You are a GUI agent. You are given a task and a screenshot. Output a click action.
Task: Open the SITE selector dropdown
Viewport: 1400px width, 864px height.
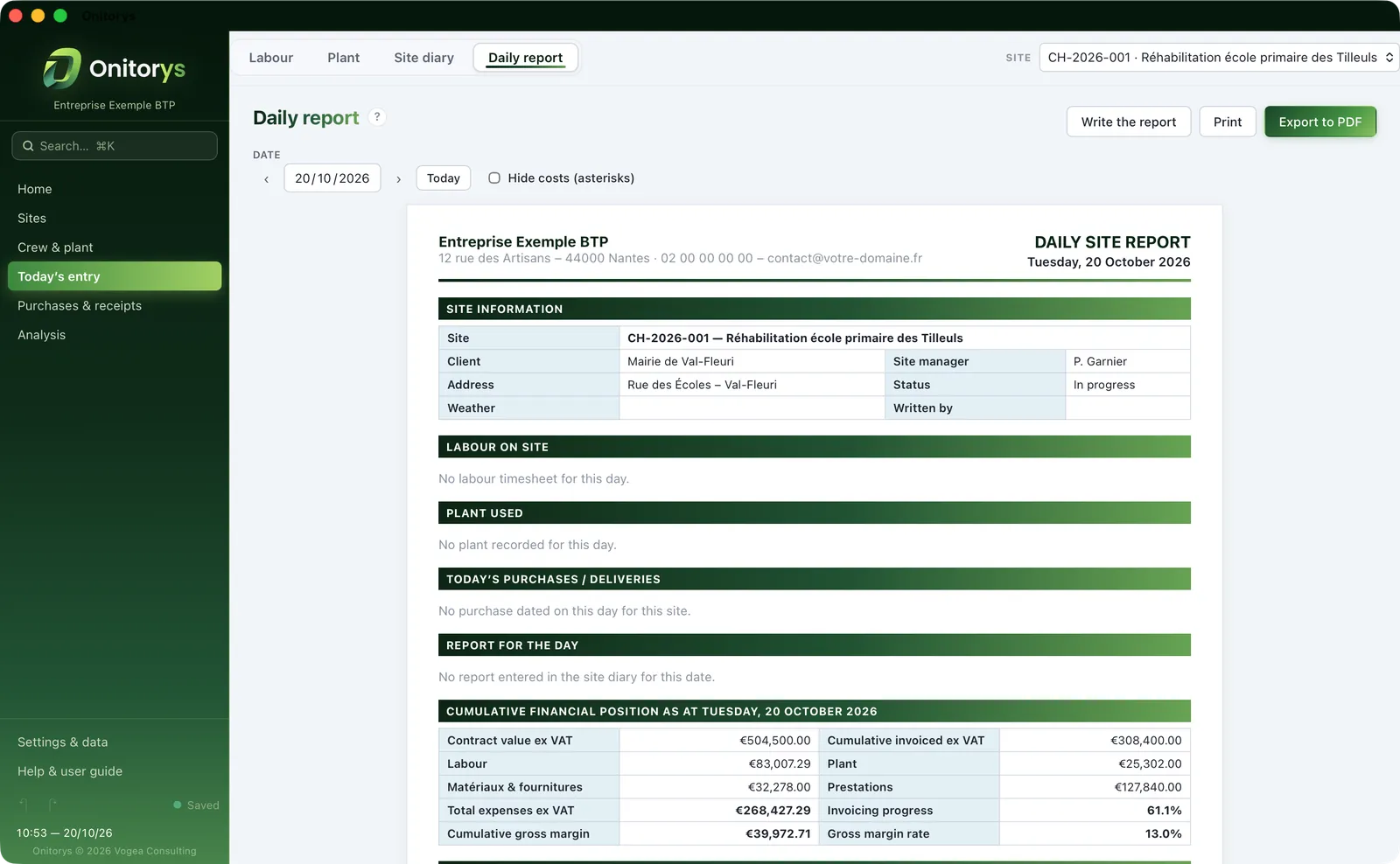point(1219,58)
